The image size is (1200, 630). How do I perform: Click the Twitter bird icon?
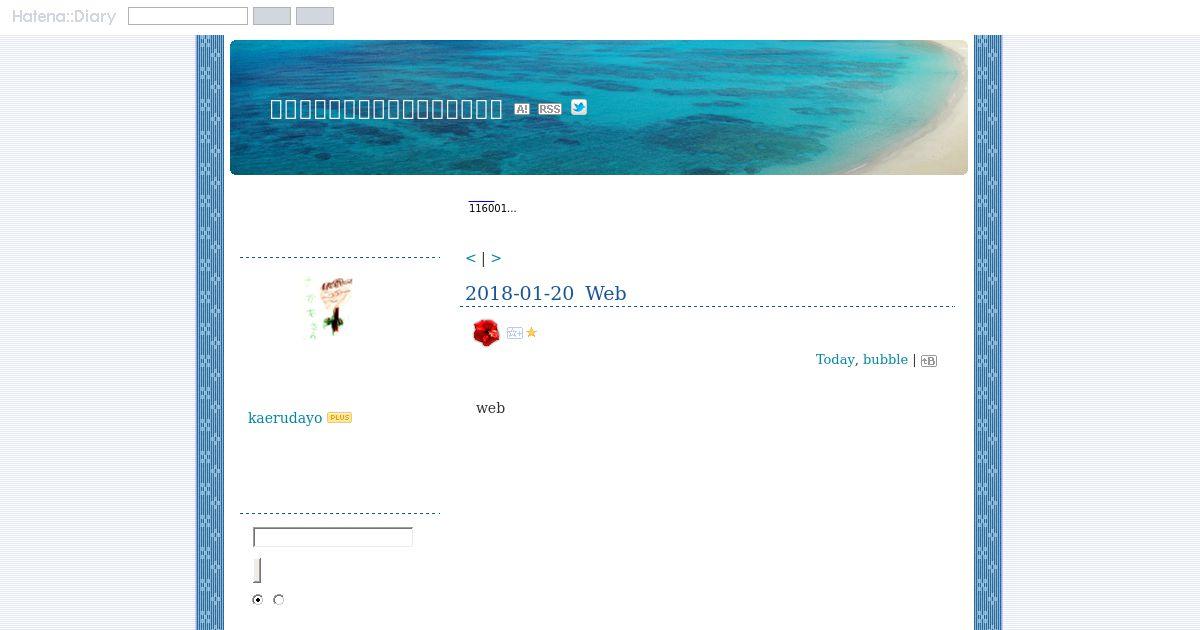579,107
